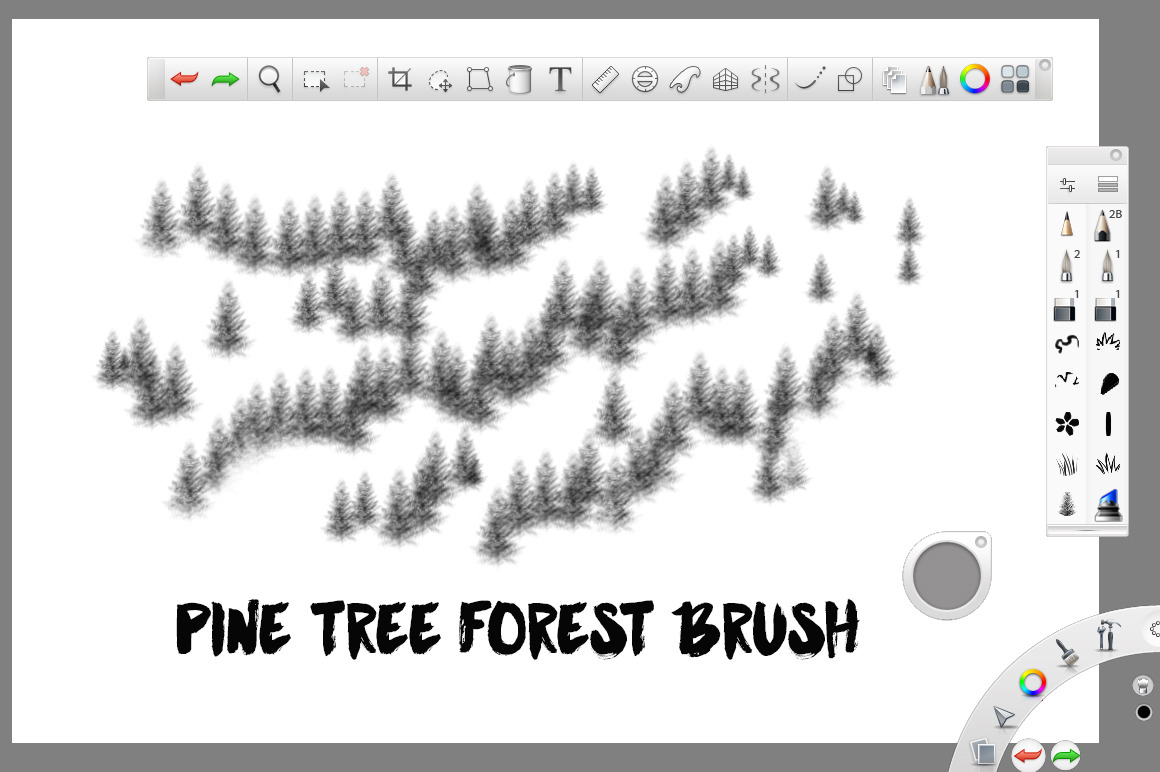Toggle vertical Symmetry drawing
Image resolution: width=1160 pixels, height=772 pixels.
(765, 79)
